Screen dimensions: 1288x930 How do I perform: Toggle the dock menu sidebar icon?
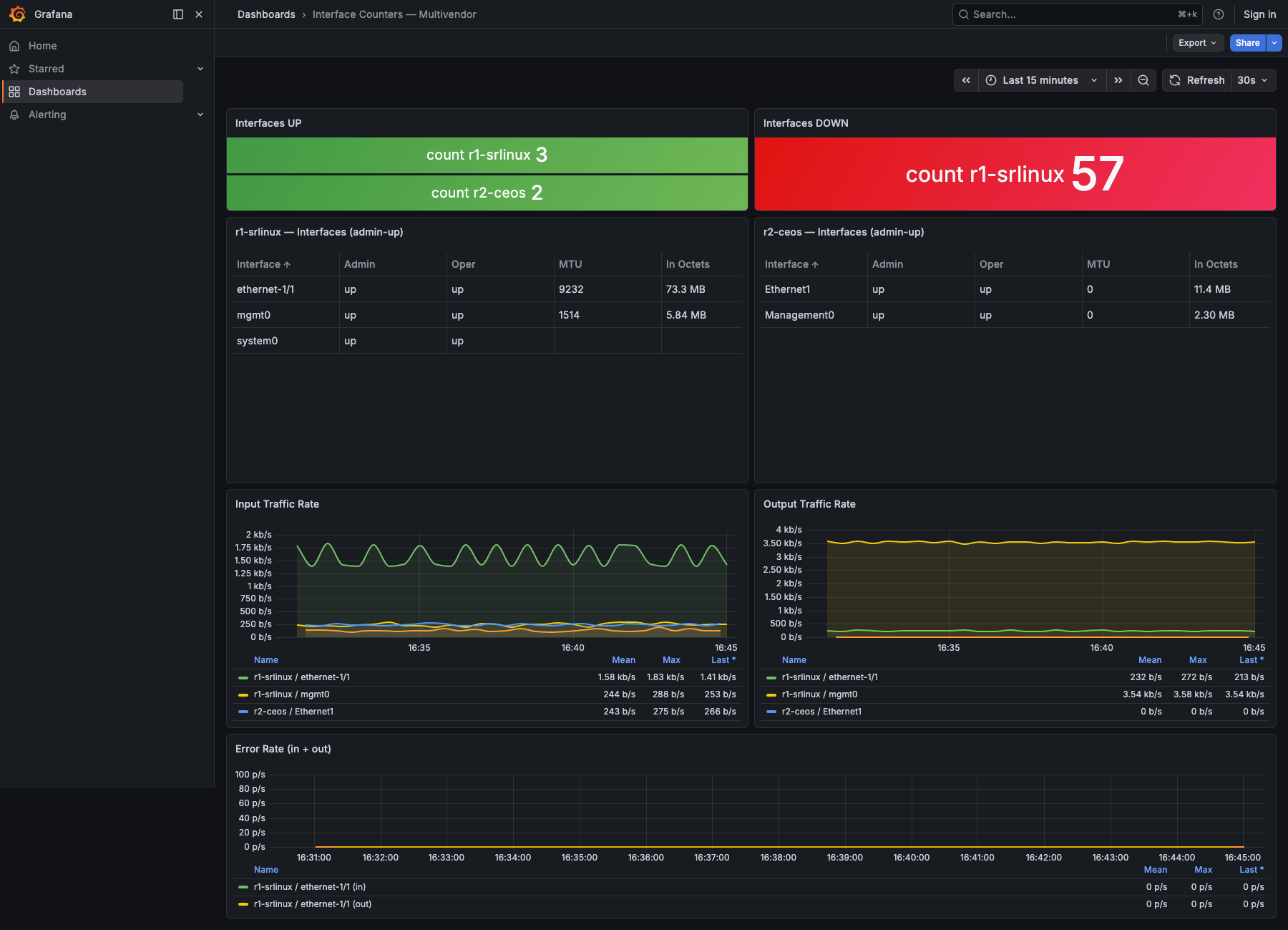click(178, 14)
